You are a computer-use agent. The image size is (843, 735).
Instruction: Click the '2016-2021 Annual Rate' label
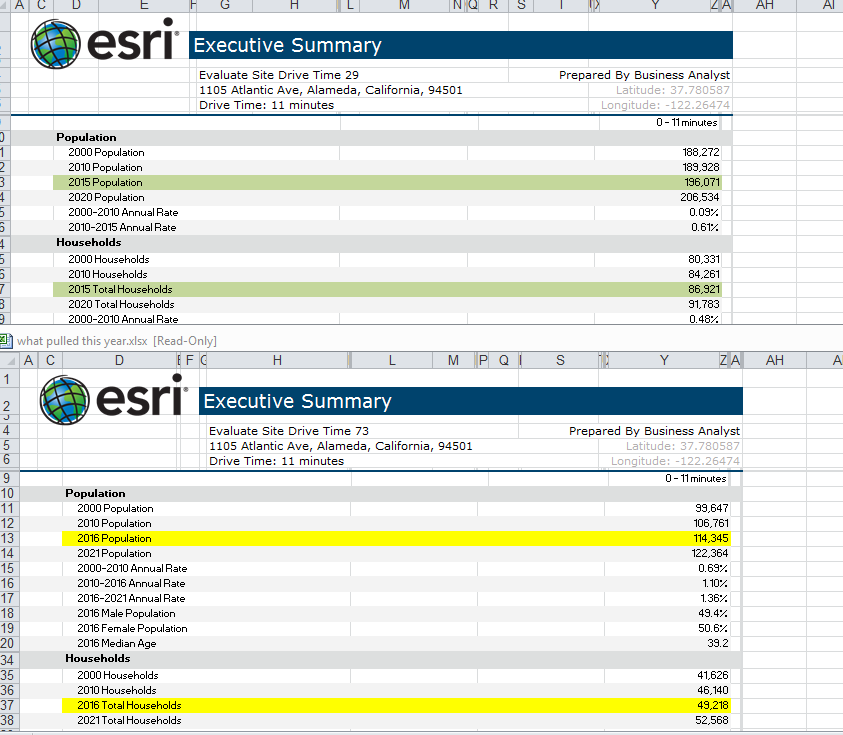[x=131, y=598]
